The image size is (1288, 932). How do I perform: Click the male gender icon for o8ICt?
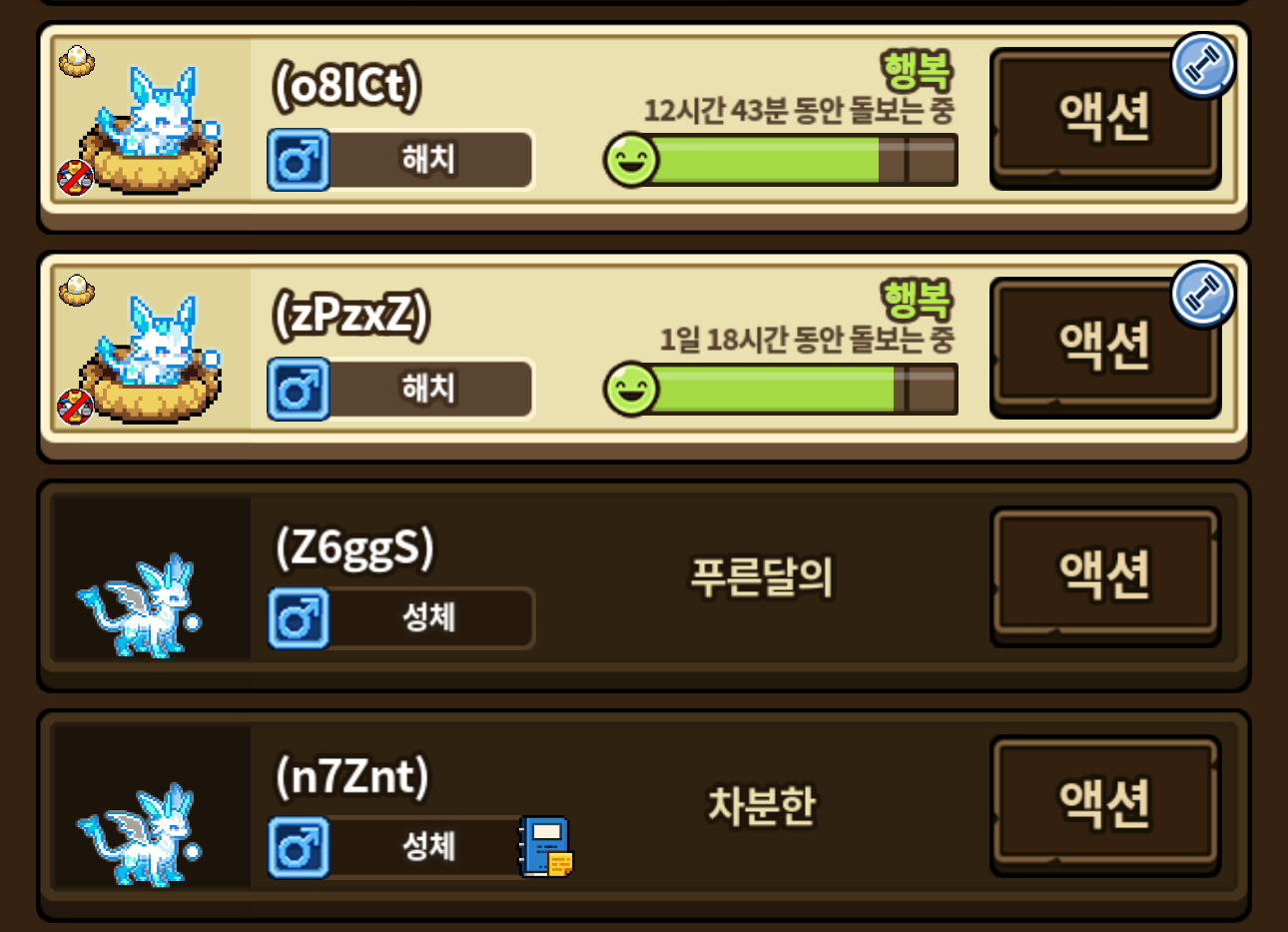click(x=299, y=160)
